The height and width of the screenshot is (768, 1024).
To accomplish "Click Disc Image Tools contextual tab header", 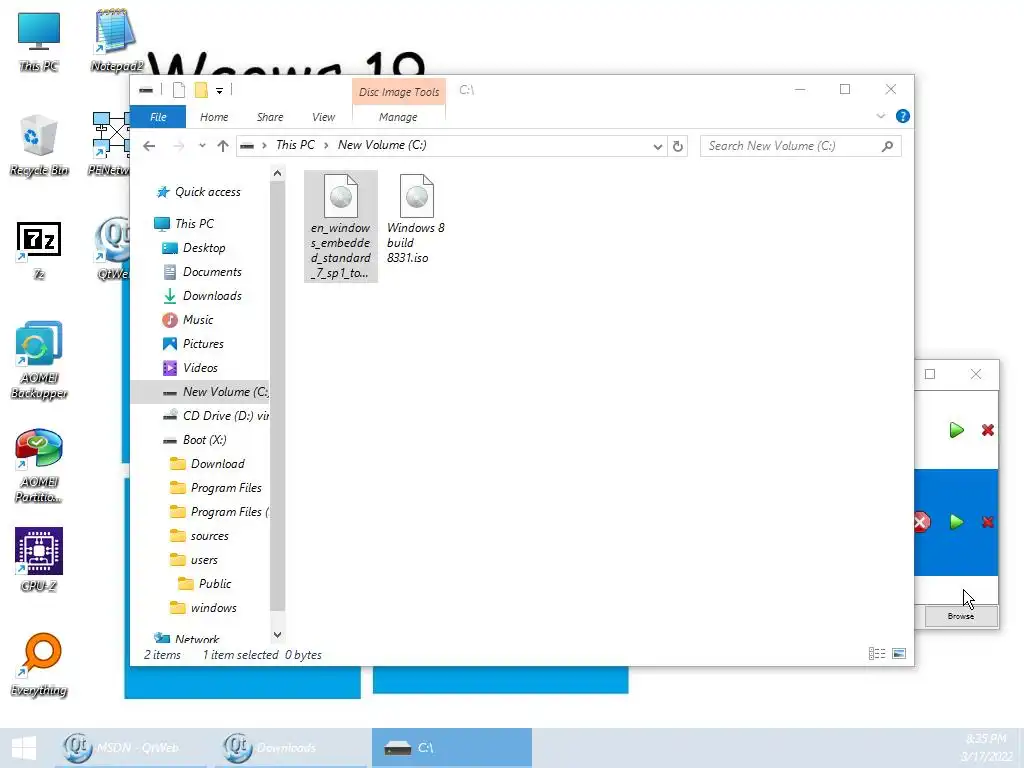I will pos(399,92).
